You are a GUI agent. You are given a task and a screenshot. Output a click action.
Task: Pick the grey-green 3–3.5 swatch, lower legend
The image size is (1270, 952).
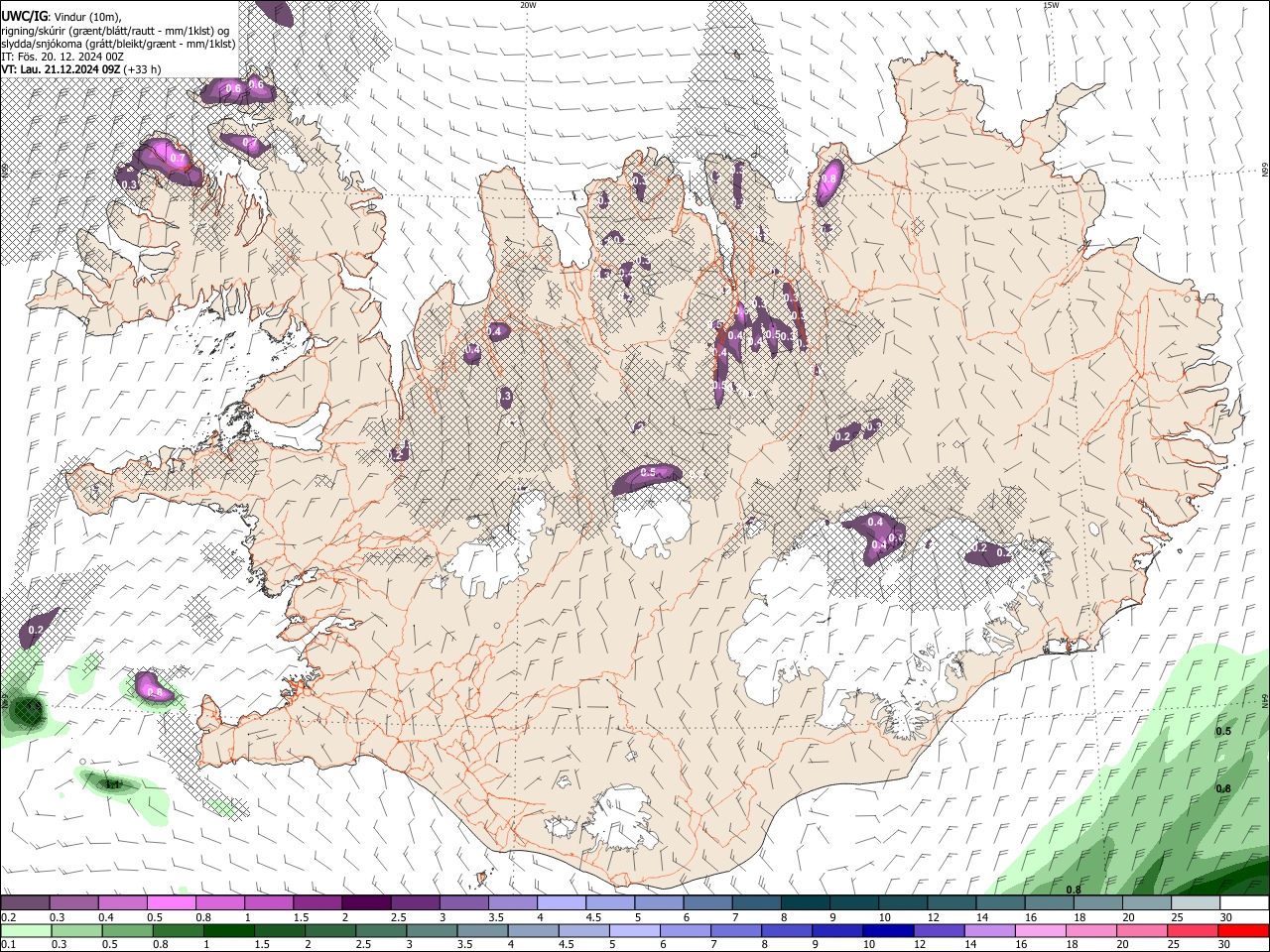coord(431,930)
